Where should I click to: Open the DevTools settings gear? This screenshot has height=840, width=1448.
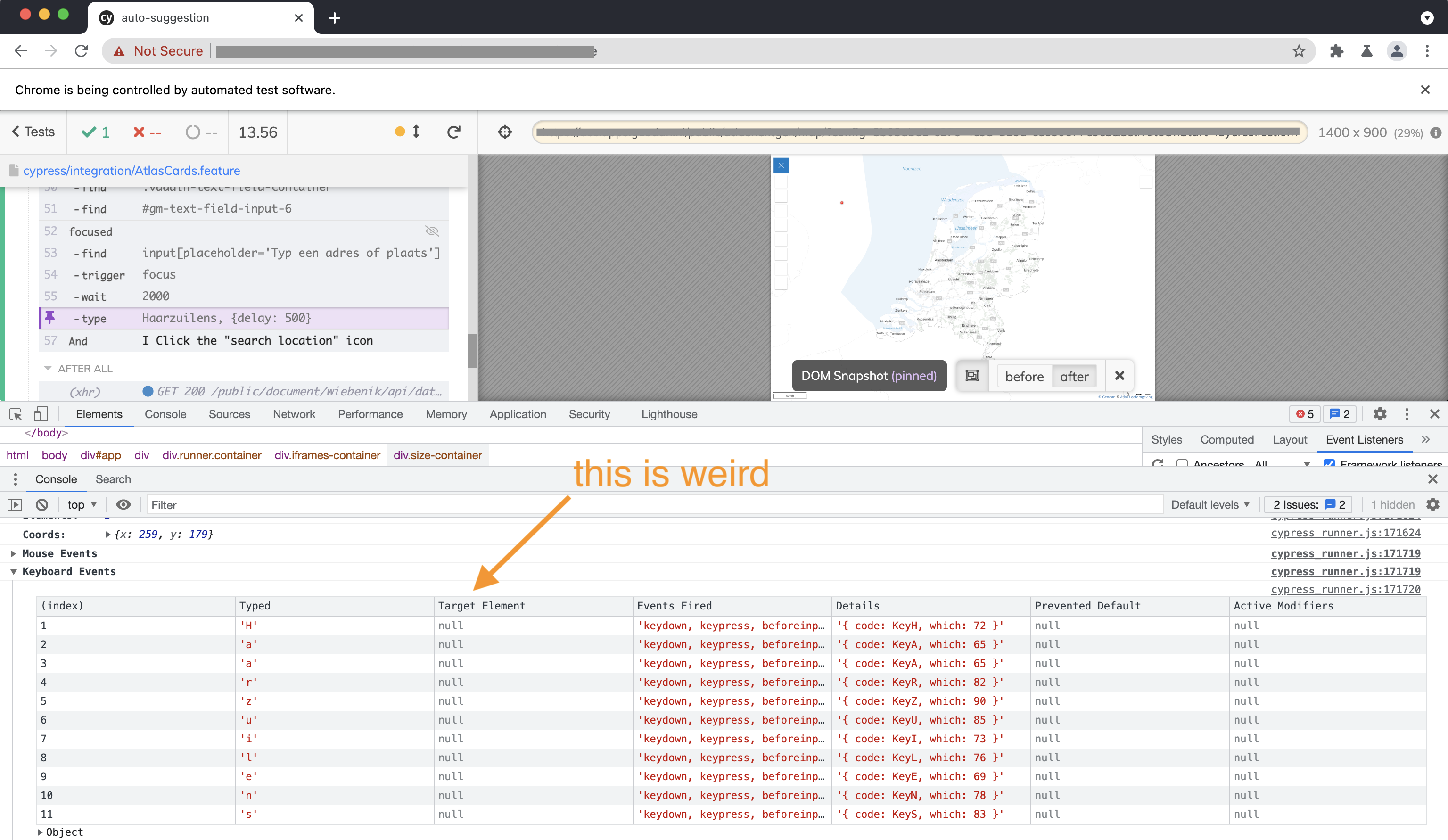click(1380, 414)
